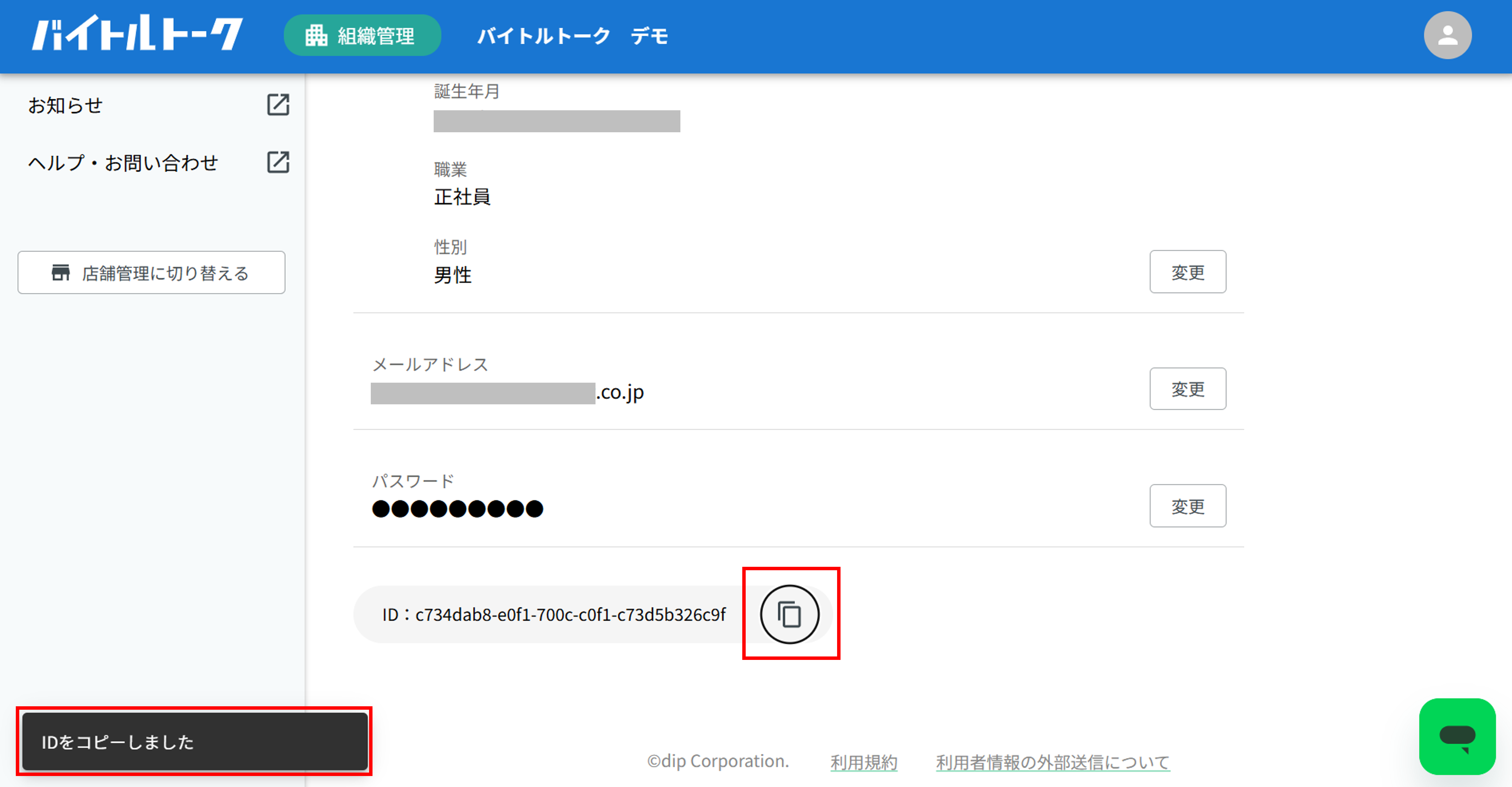Image resolution: width=1512 pixels, height=787 pixels.
Task: Open 利用者情報の外部送信について link
Action: [1053, 762]
